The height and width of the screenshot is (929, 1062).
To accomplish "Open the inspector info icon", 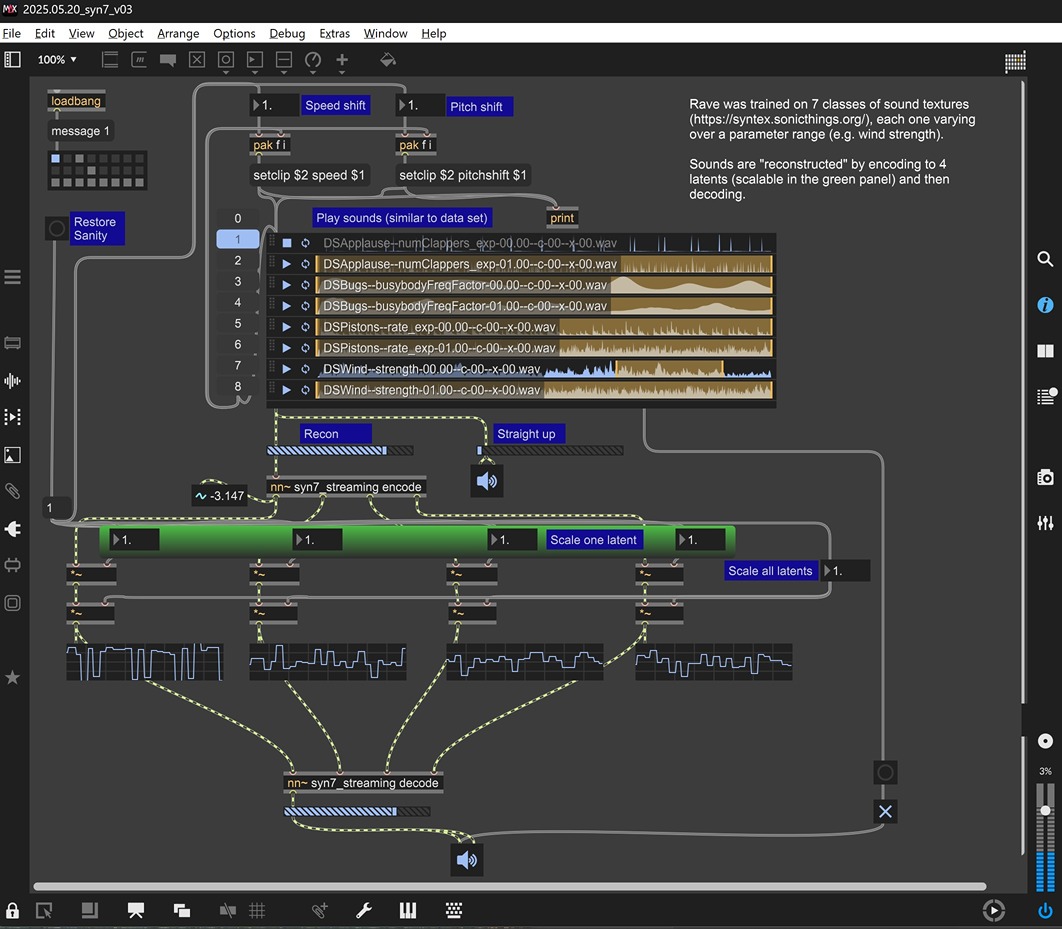I will coord(1045,305).
